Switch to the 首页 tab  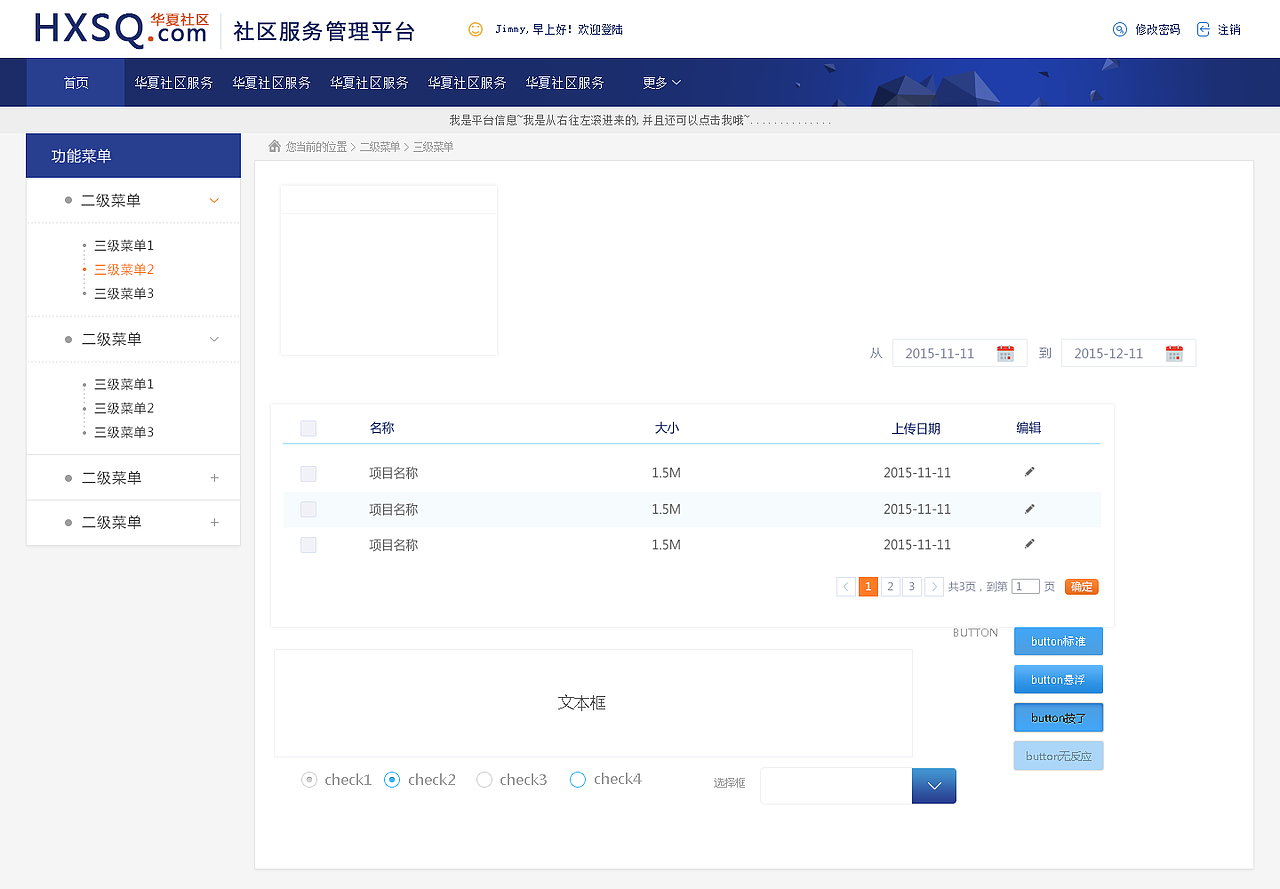(x=75, y=82)
